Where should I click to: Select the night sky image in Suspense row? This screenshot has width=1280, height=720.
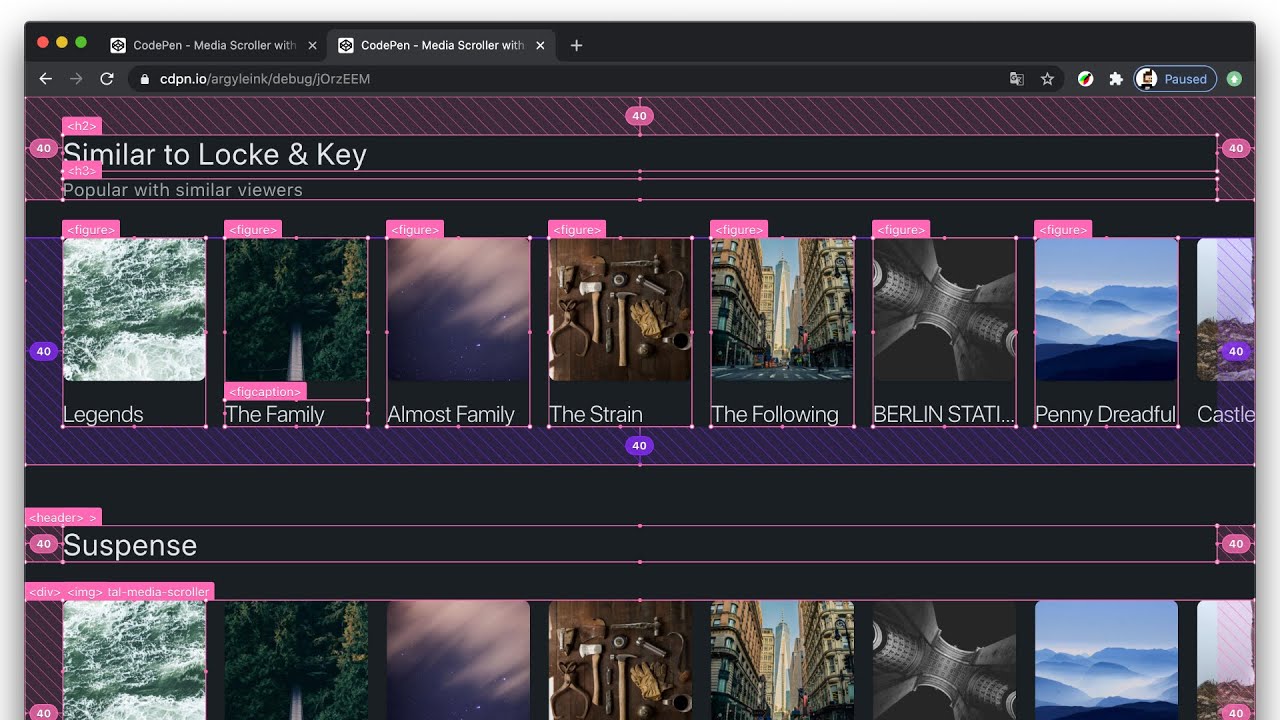(x=458, y=660)
